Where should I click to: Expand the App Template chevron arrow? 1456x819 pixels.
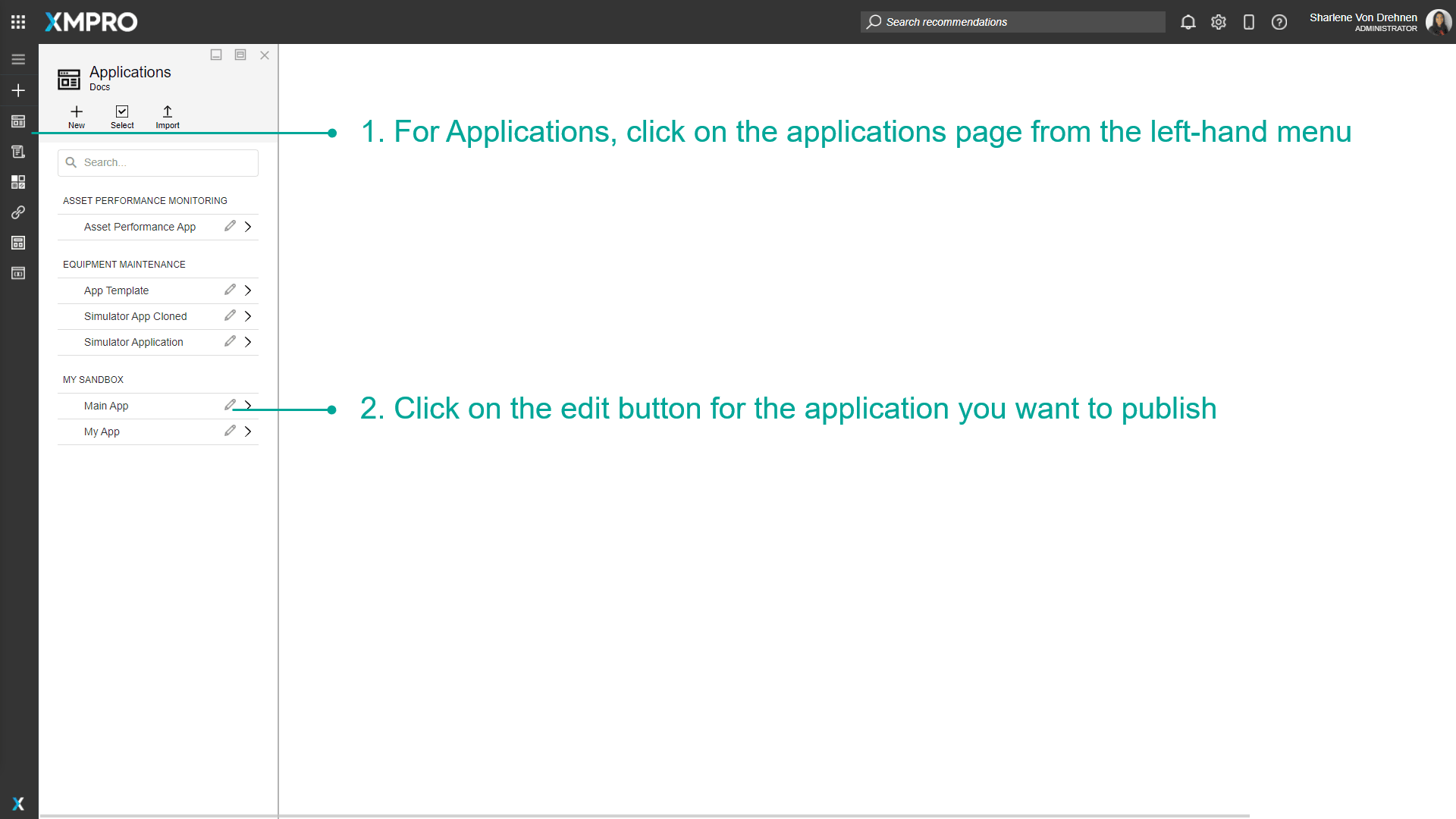click(248, 290)
